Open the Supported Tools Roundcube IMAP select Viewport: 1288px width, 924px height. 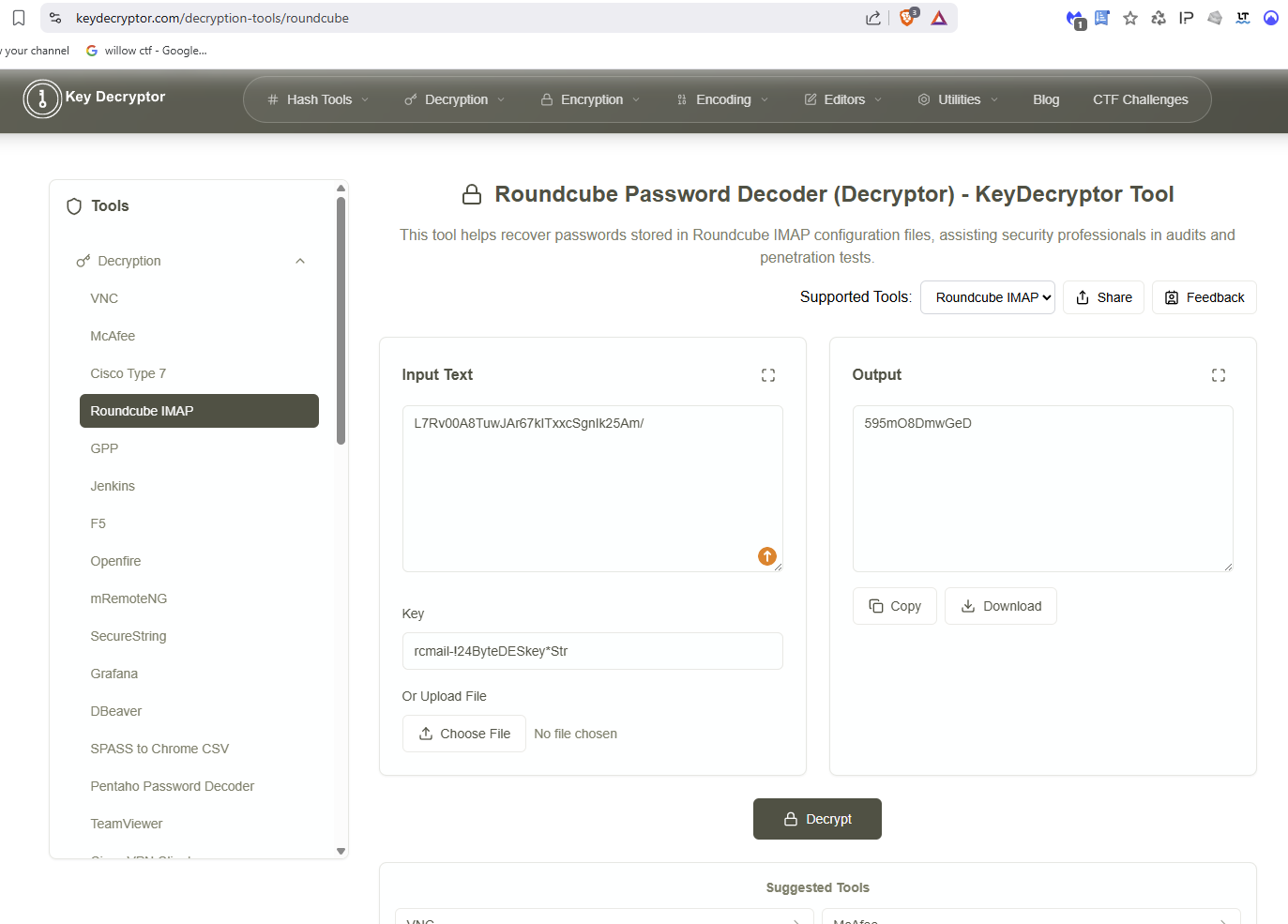pyautogui.click(x=988, y=297)
